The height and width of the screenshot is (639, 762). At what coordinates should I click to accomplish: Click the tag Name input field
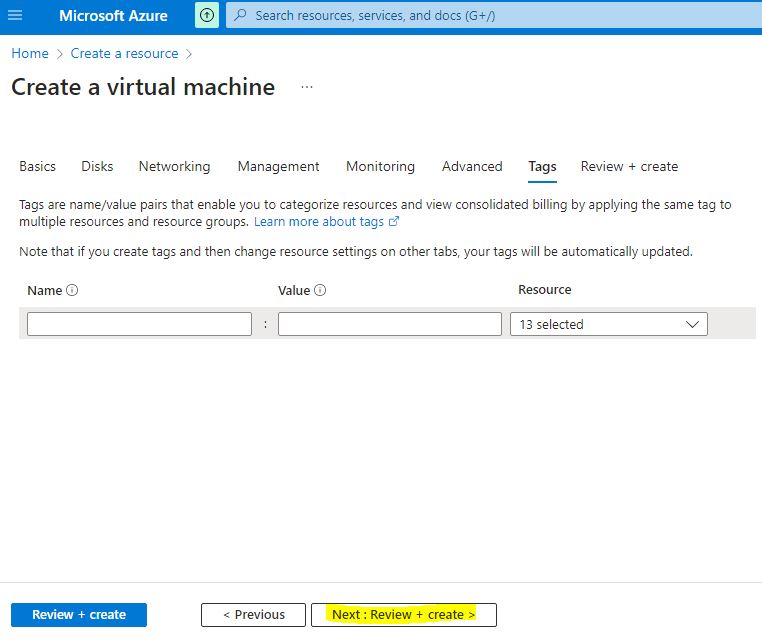tap(139, 324)
